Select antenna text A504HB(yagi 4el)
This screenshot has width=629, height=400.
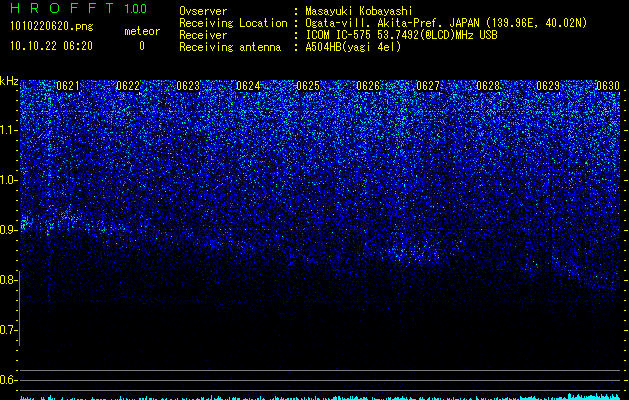click(353, 47)
